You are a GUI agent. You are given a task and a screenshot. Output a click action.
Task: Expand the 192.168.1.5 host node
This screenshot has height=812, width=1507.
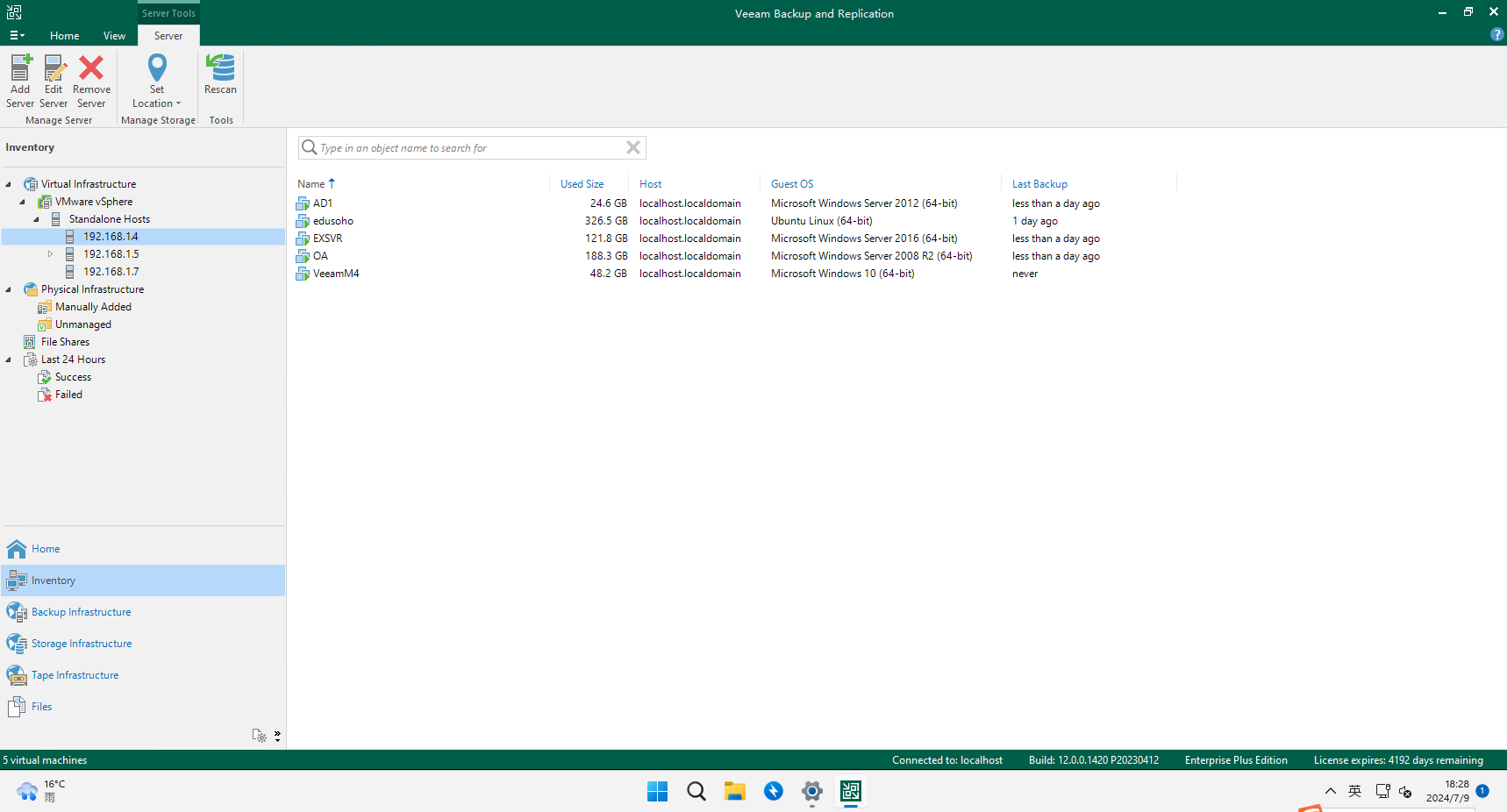coord(50,254)
